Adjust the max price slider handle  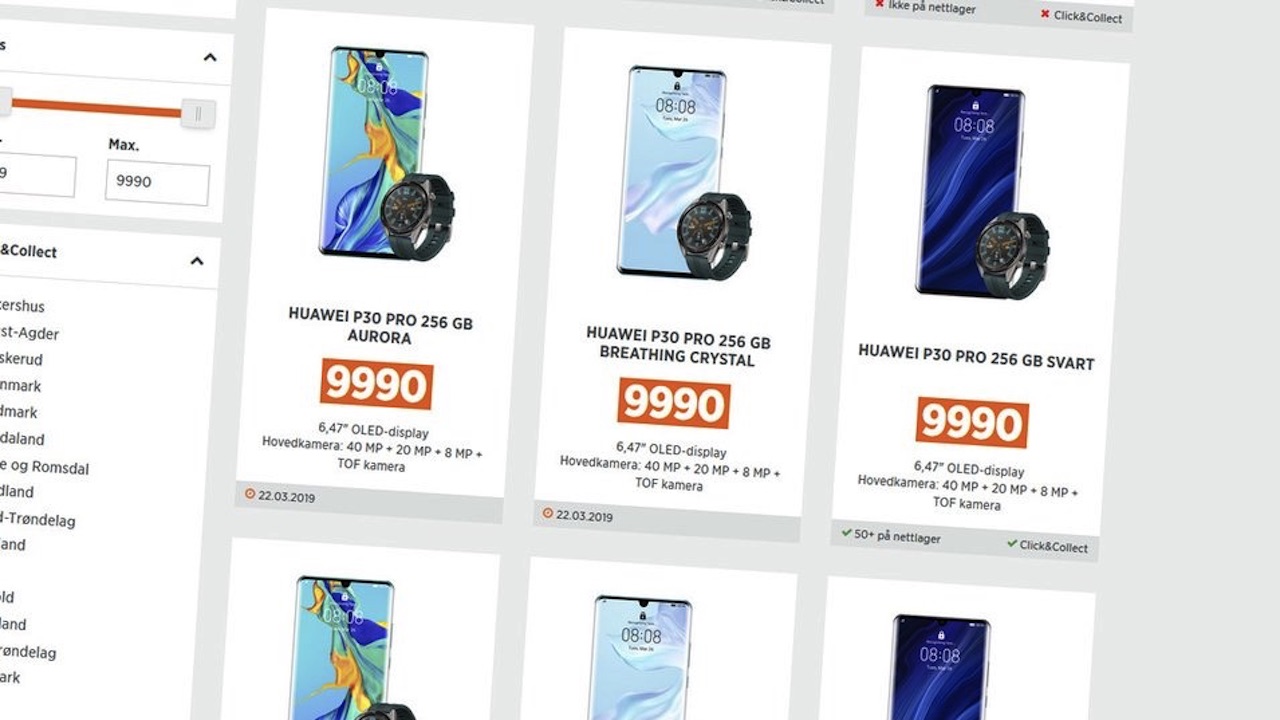(198, 113)
